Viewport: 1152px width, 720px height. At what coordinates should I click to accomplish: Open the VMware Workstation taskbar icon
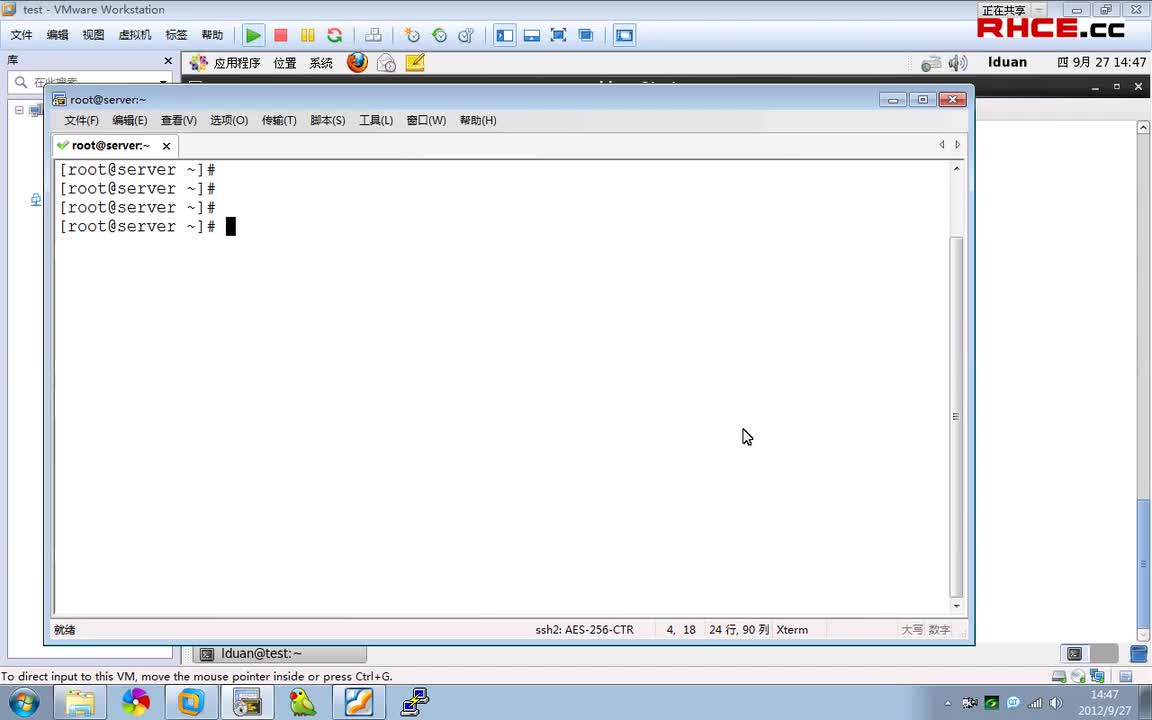[x=190, y=703]
